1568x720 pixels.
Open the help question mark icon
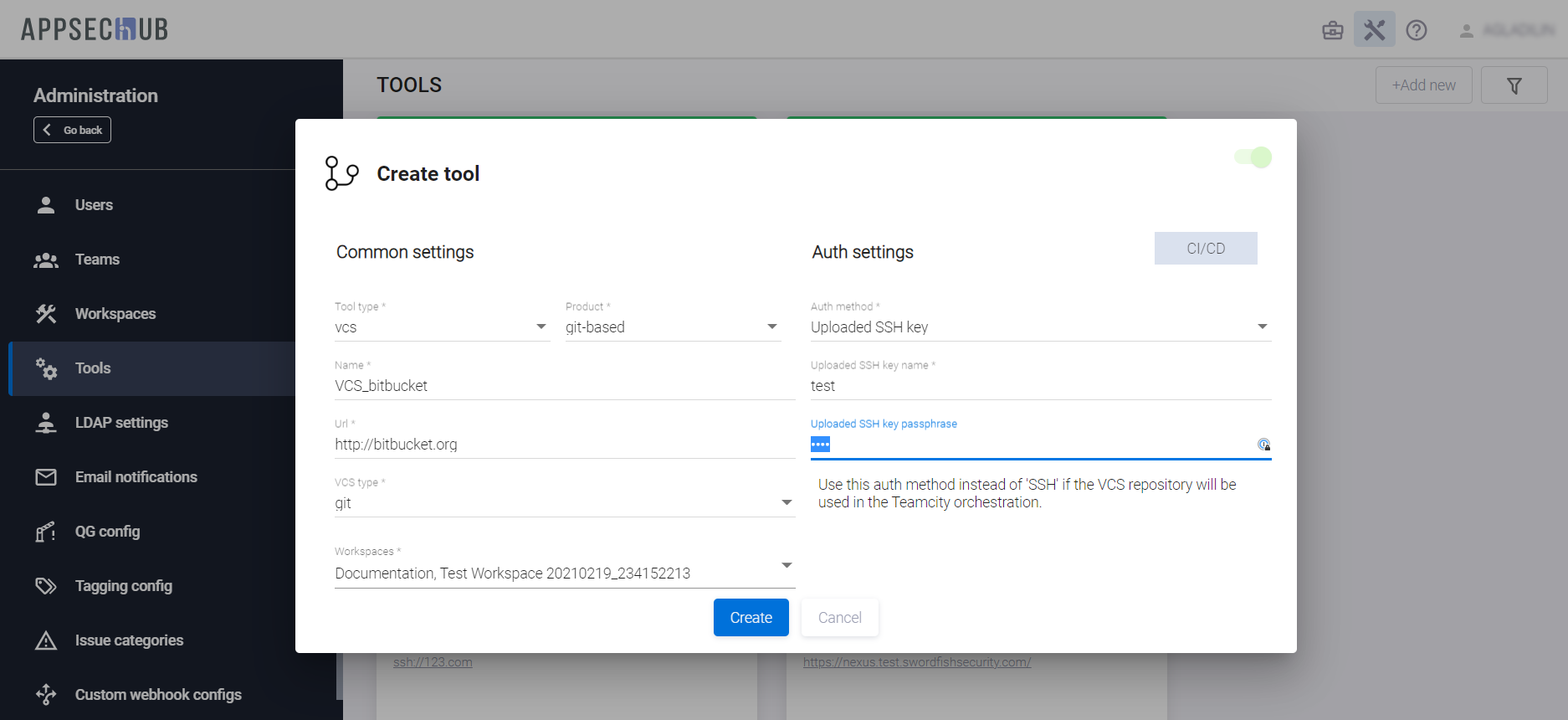[x=1416, y=31]
